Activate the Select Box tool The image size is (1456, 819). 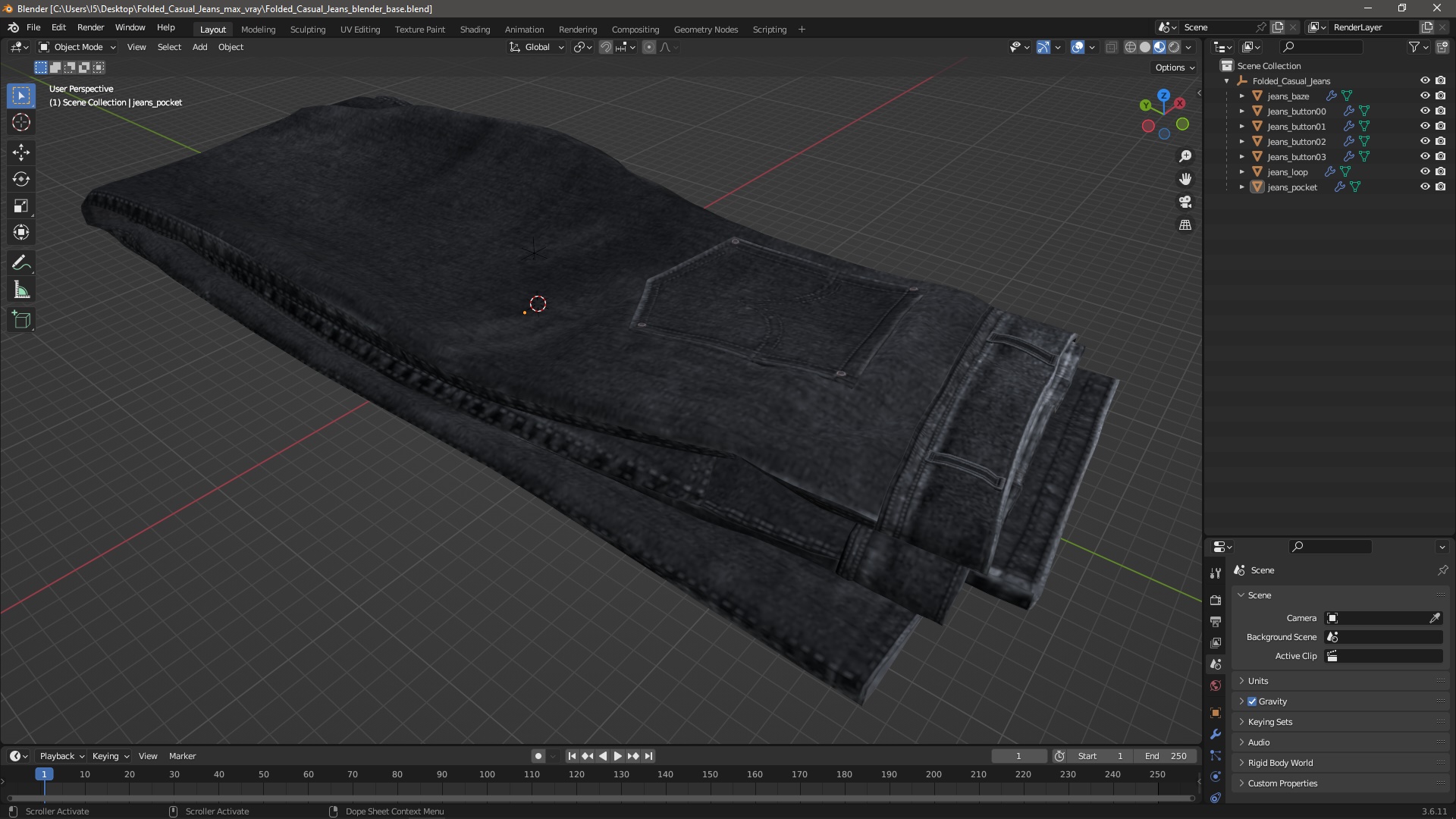click(x=21, y=96)
